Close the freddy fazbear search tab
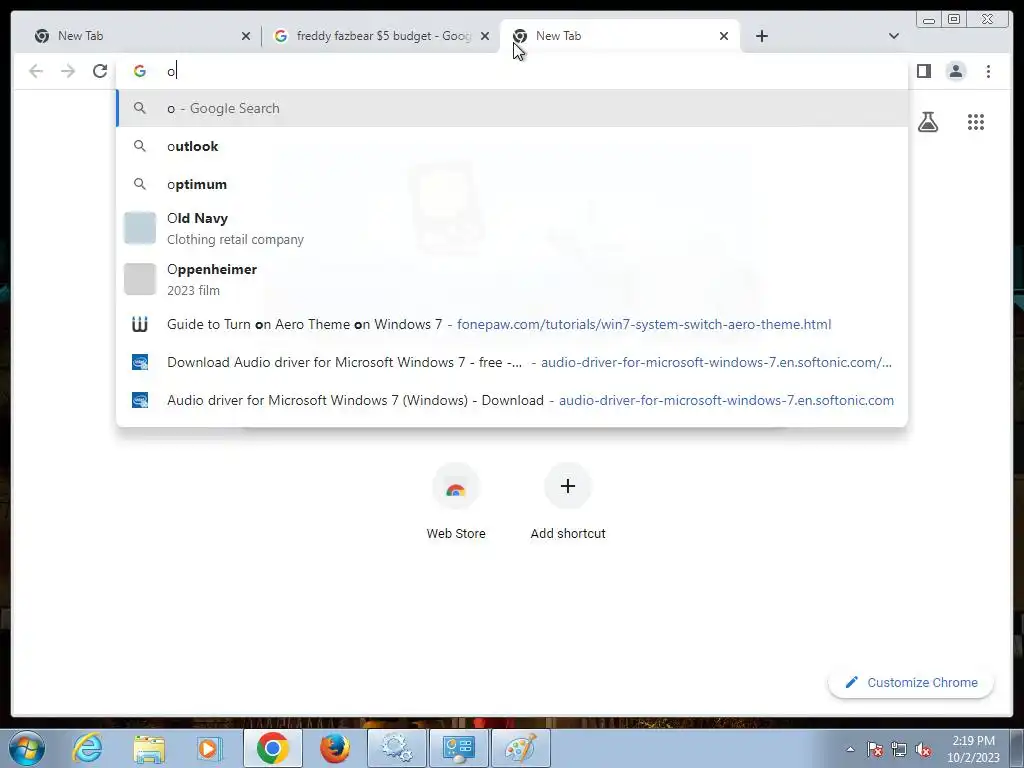Image resolution: width=1024 pixels, height=768 pixels. 485,36
